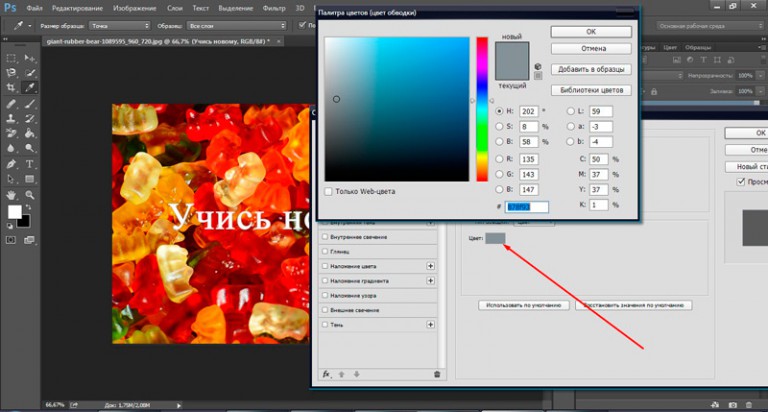This screenshot has height=412, width=768.
Task: Select the Clone Stamp tool
Action: [11, 118]
